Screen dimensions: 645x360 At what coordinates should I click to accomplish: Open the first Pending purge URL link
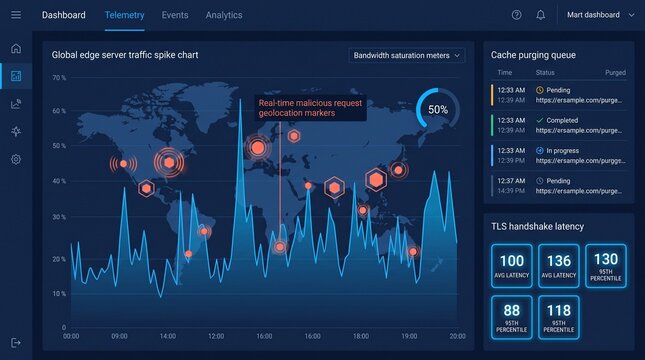[x=579, y=100]
